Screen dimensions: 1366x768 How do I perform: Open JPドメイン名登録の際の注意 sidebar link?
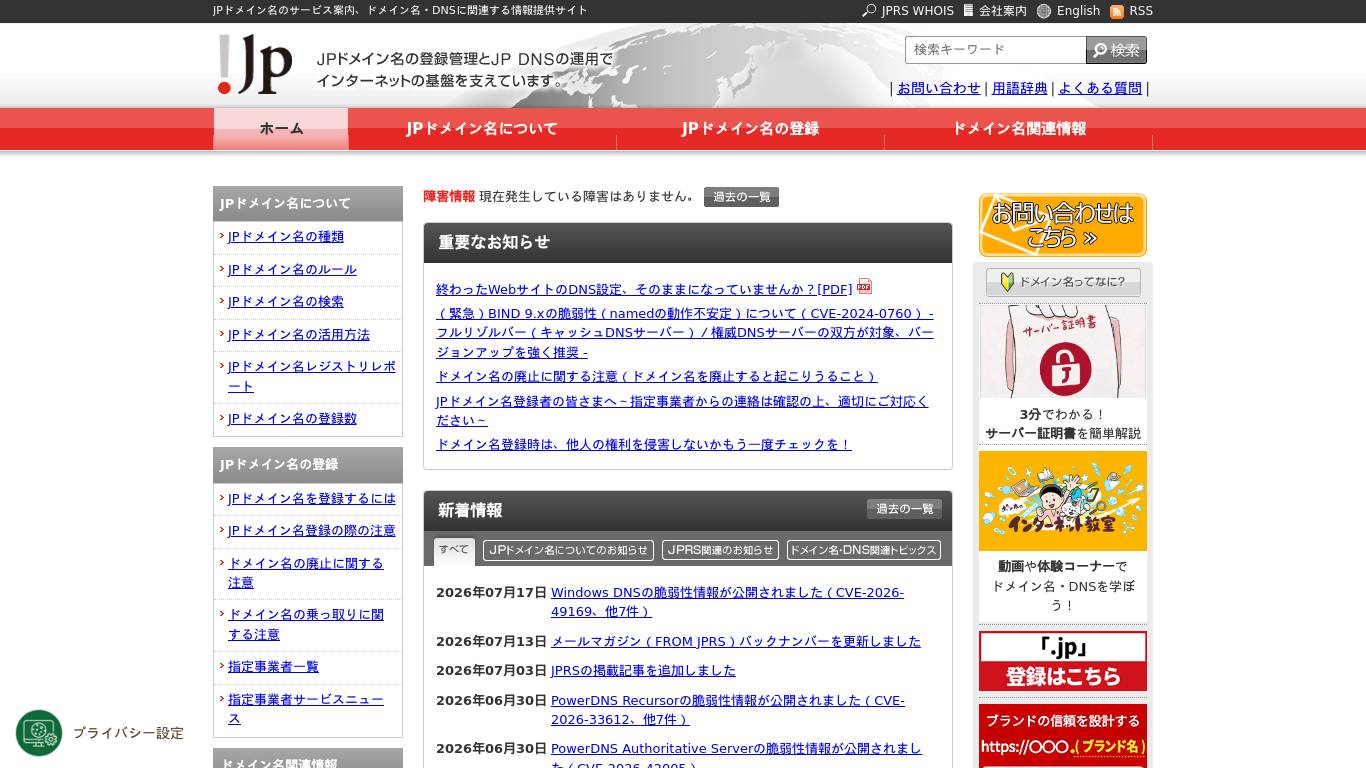coord(312,531)
